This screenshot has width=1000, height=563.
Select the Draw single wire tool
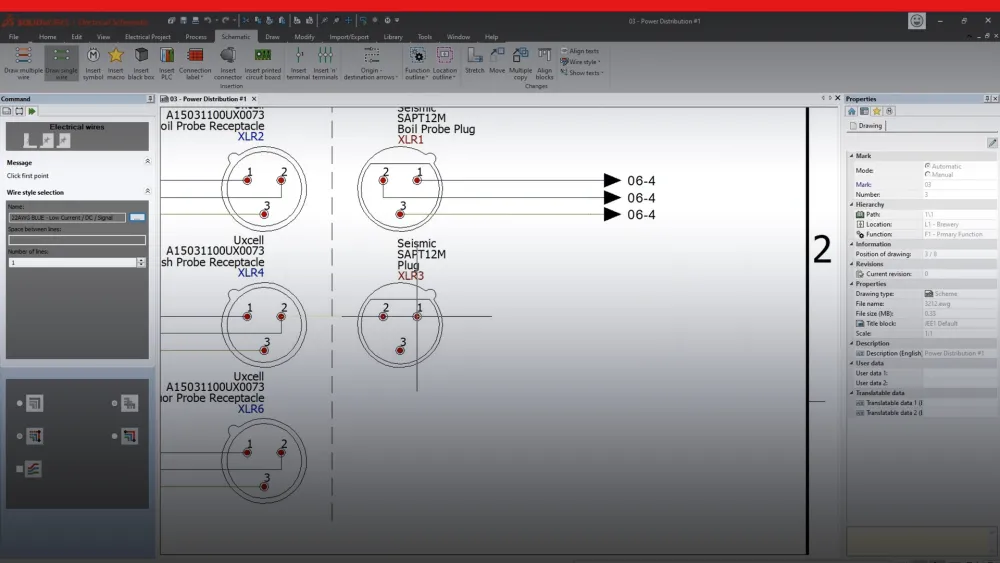(61, 63)
